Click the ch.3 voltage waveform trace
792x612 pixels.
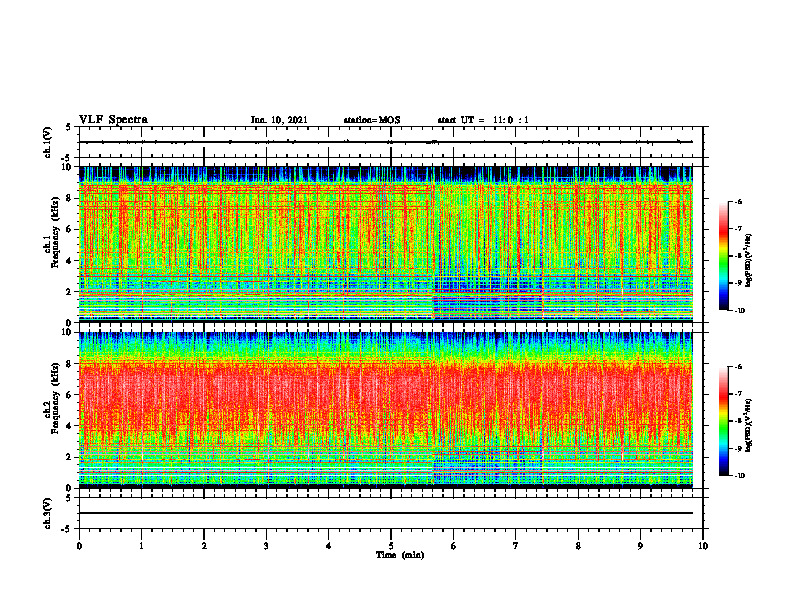tap(386, 513)
